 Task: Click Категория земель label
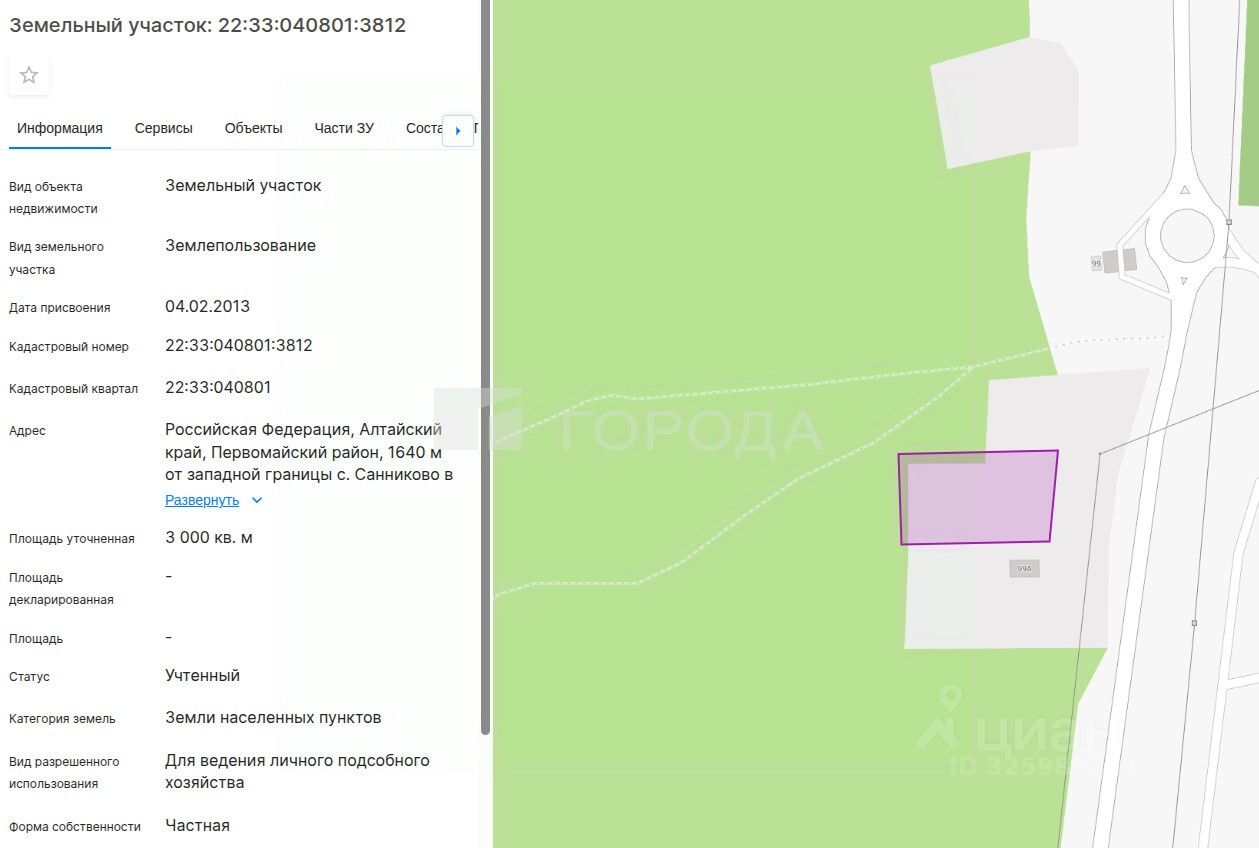[62, 719]
